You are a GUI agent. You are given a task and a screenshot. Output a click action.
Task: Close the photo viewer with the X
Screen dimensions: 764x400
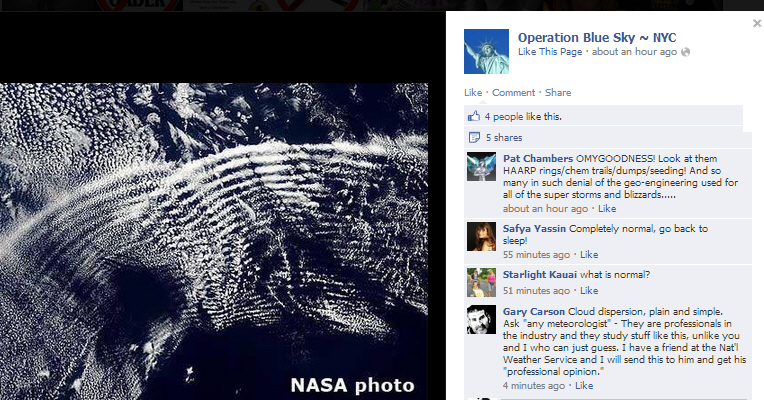pos(757,23)
